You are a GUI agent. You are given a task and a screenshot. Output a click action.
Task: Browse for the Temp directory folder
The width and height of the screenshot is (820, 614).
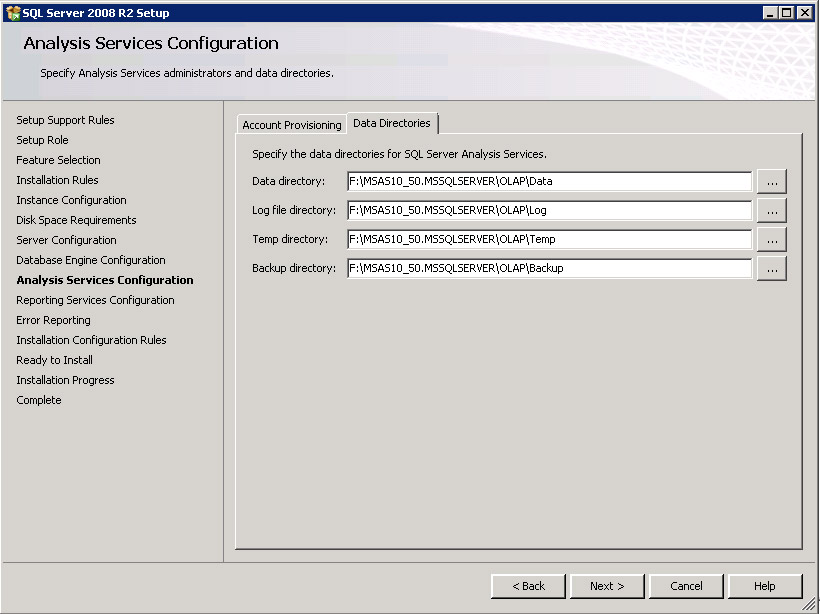772,240
